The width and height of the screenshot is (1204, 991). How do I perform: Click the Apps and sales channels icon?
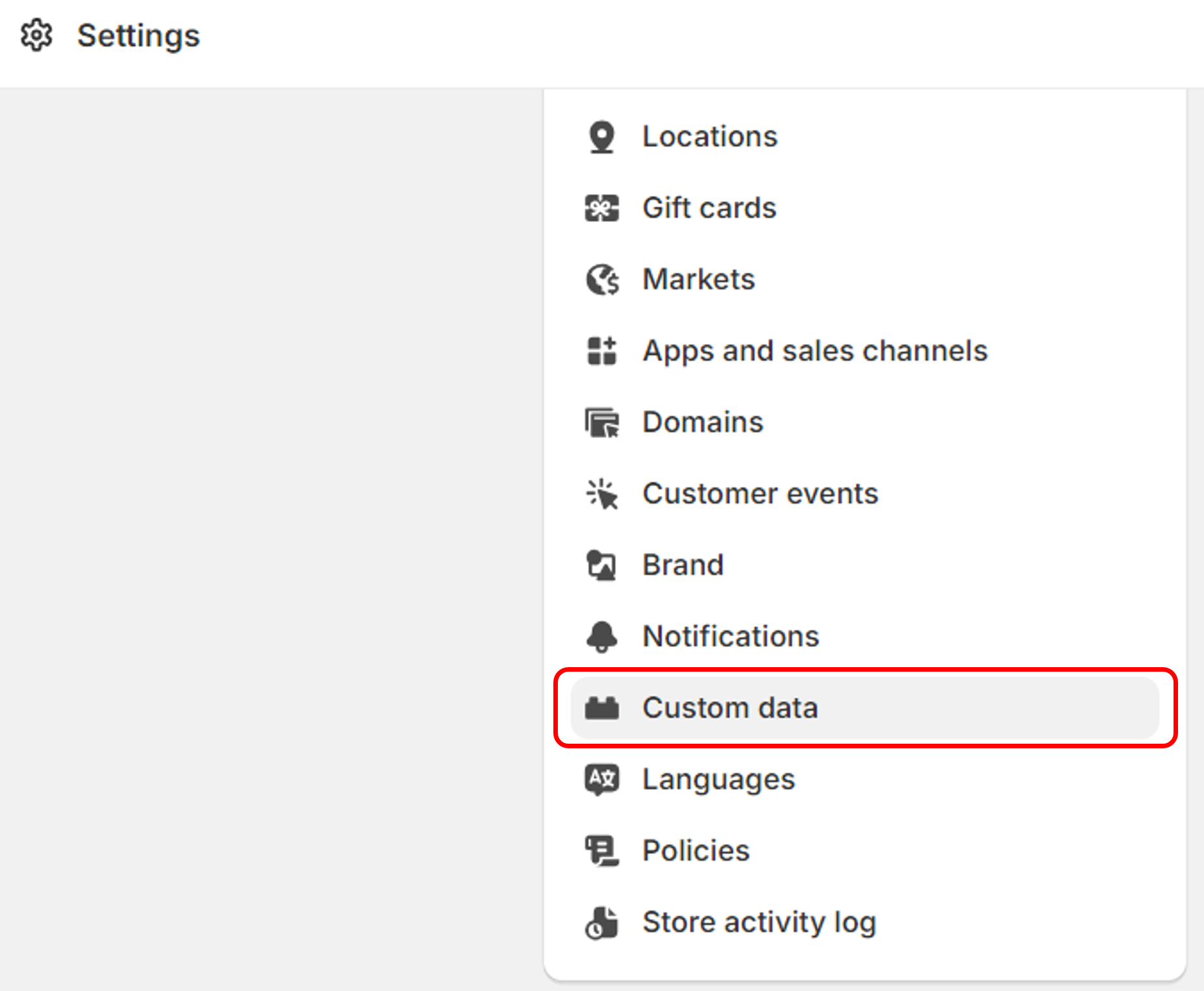tap(601, 351)
